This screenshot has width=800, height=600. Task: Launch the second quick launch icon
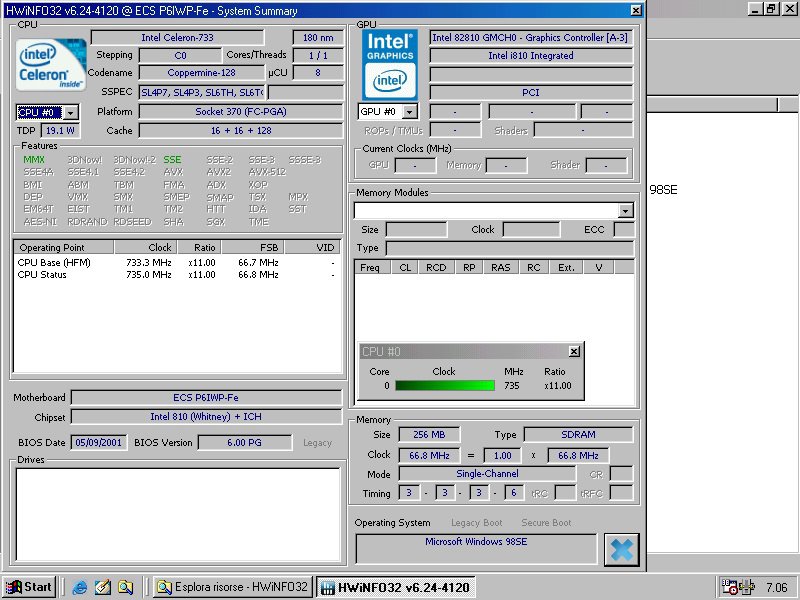[x=103, y=587]
